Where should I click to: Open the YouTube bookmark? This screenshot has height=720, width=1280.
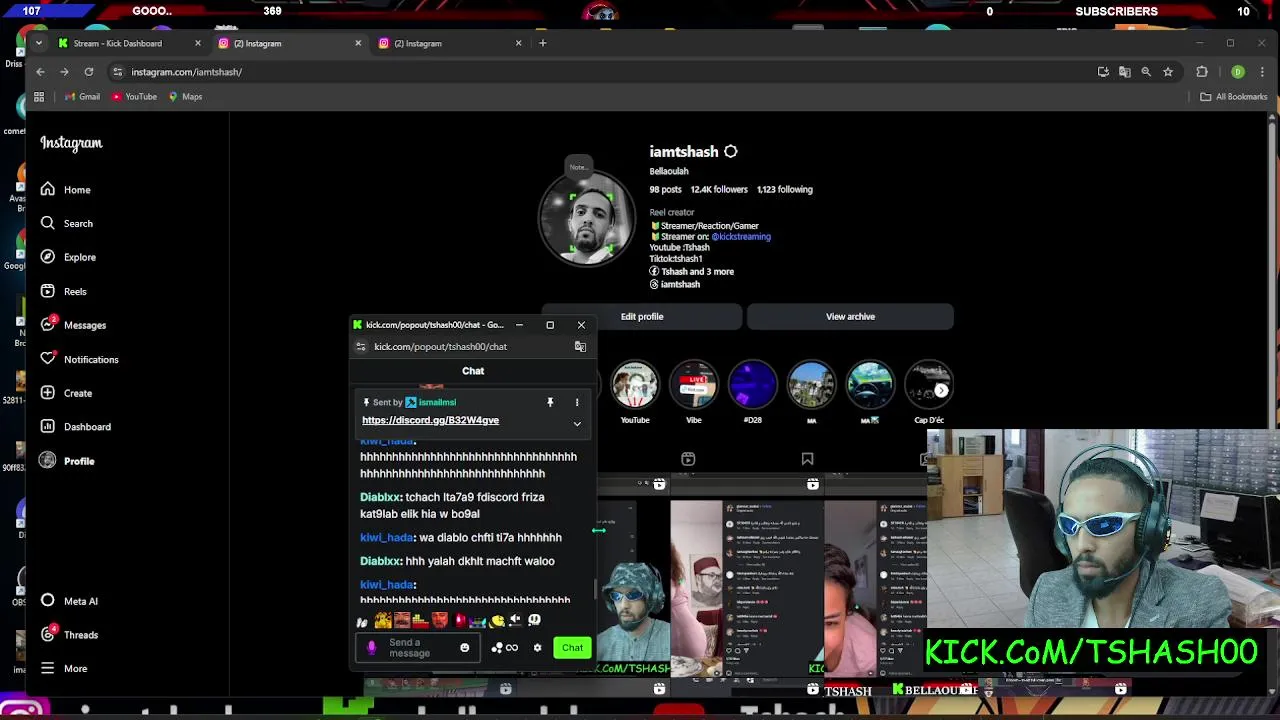134,97
